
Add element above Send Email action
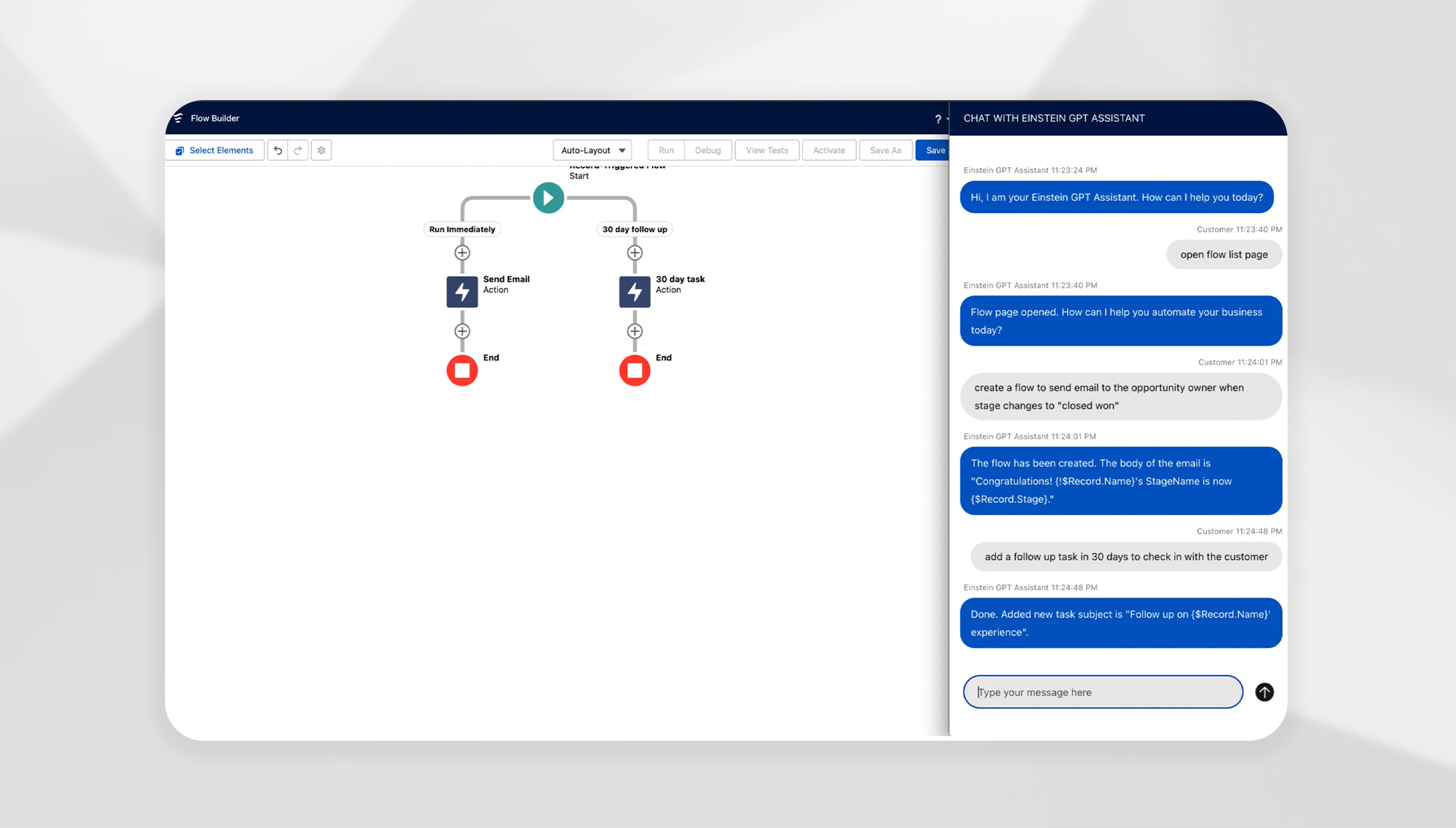pyautogui.click(x=462, y=252)
